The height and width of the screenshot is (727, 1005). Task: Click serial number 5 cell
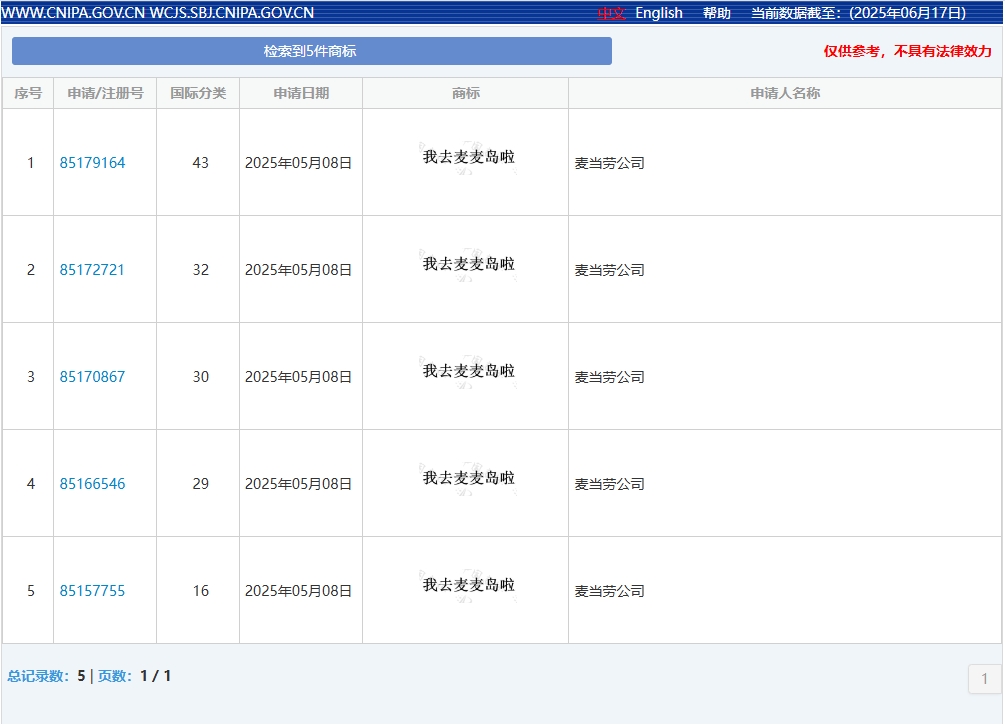pos(30,591)
